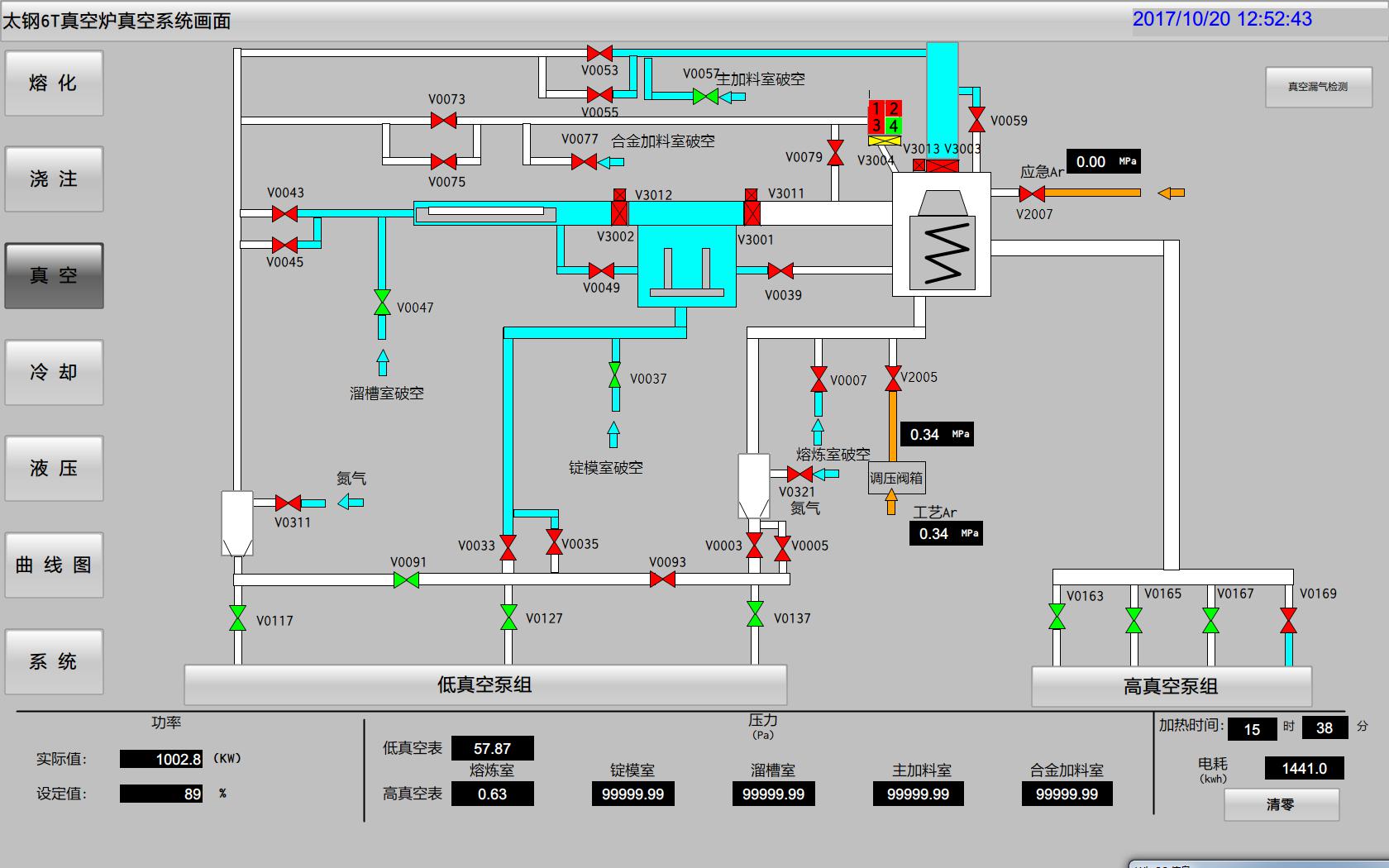The height and width of the screenshot is (868, 1389).
Task: Click the green number 4 indicator square
Action: click(x=893, y=126)
